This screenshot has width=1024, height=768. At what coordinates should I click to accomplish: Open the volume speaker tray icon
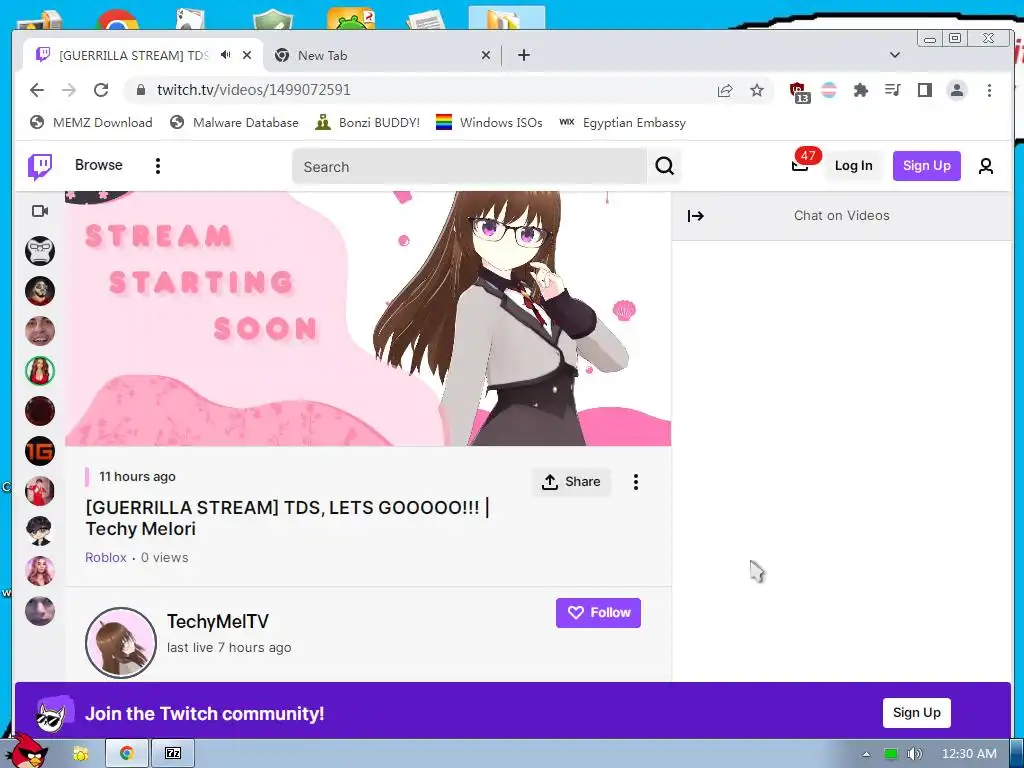tap(914, 754)
